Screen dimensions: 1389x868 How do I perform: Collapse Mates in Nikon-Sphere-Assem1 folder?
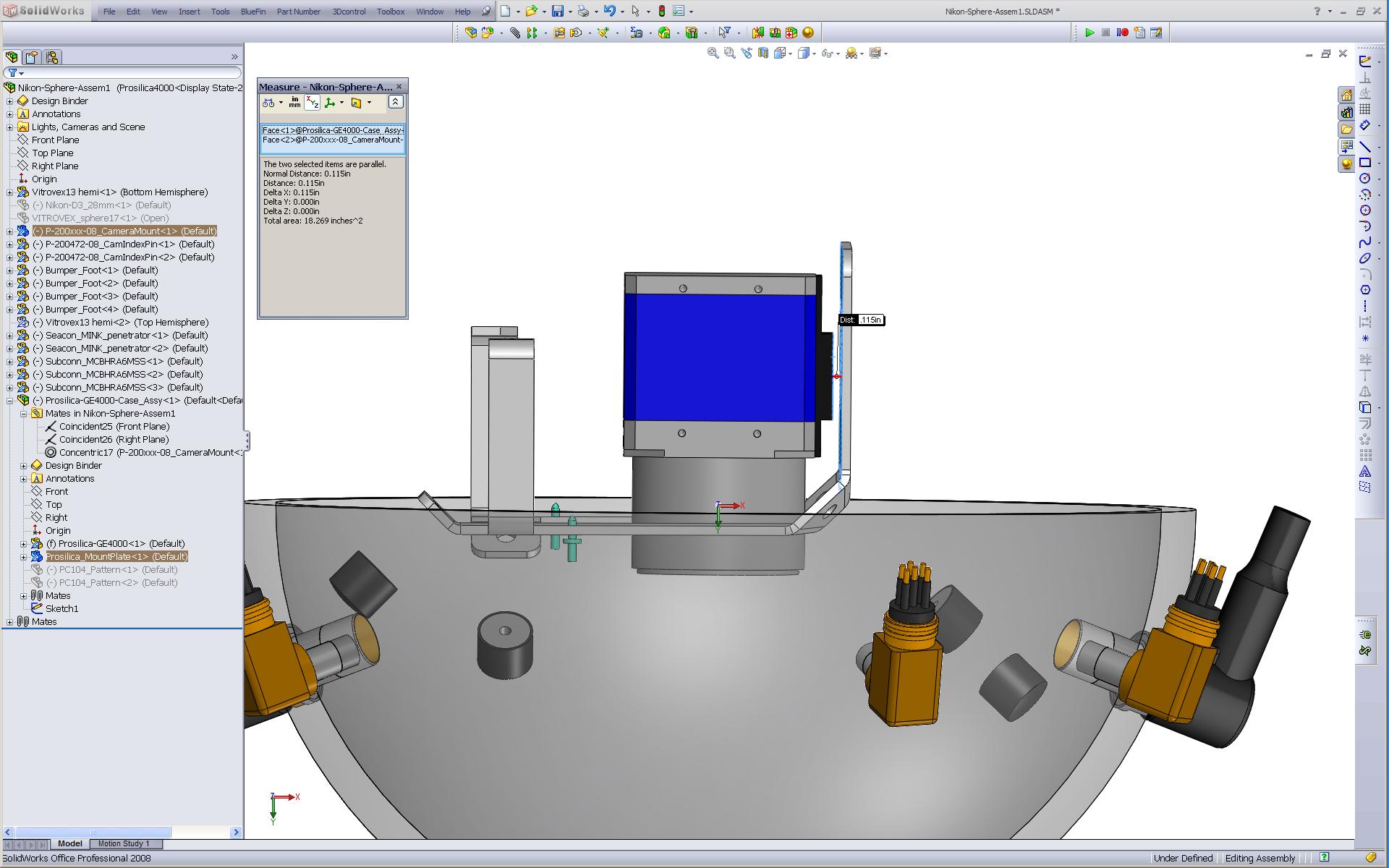point(24,414)
